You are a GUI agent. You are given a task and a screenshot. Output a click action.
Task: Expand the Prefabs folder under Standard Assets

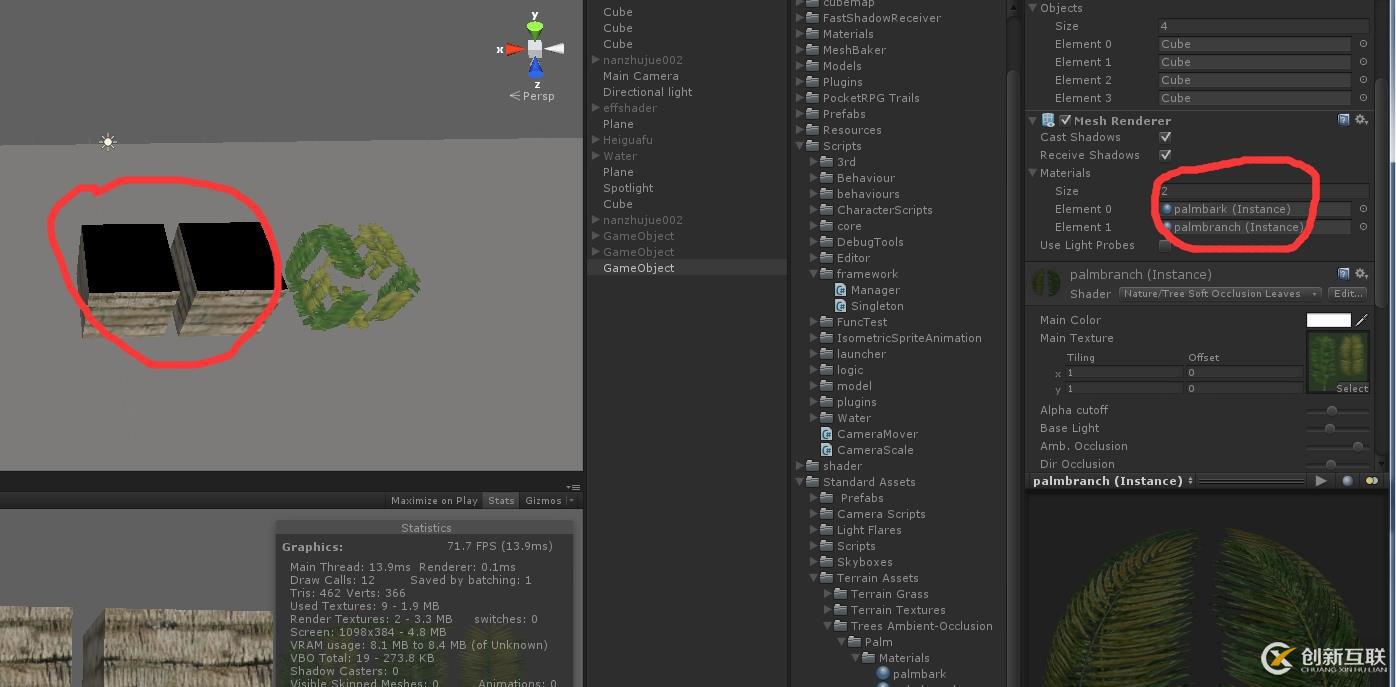[x=812, y=497]
